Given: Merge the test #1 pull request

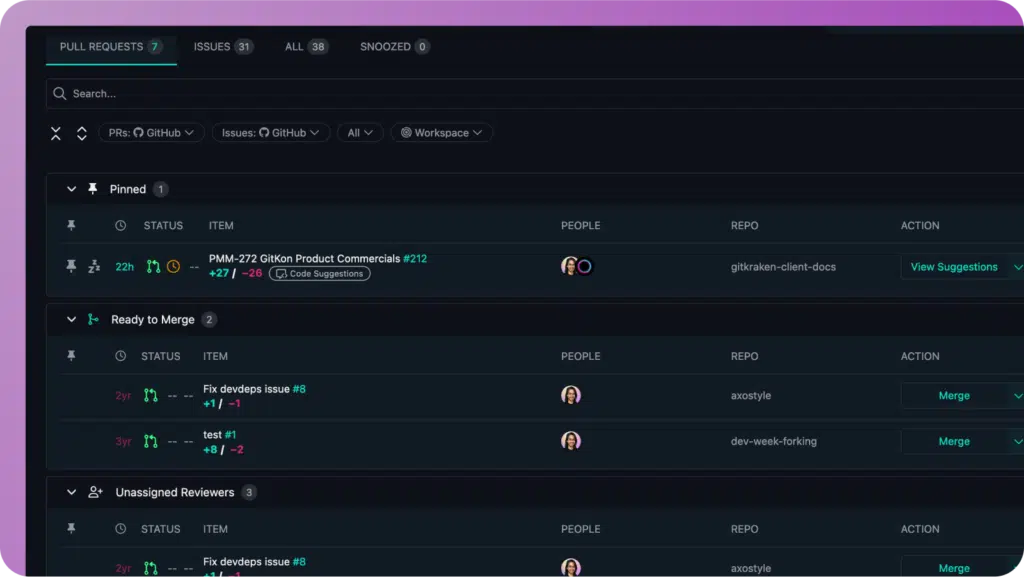Looking at the screenshot, I should tap(954, 441).
